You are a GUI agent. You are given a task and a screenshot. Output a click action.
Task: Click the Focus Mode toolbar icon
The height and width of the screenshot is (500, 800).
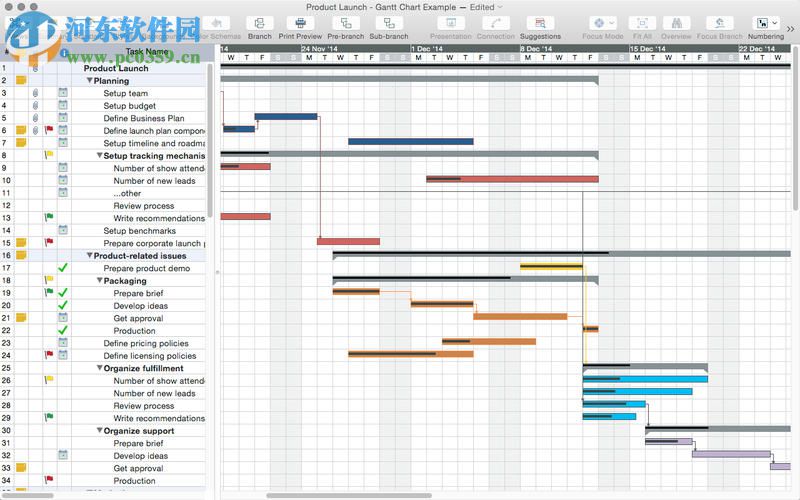[x=598, y=23]
